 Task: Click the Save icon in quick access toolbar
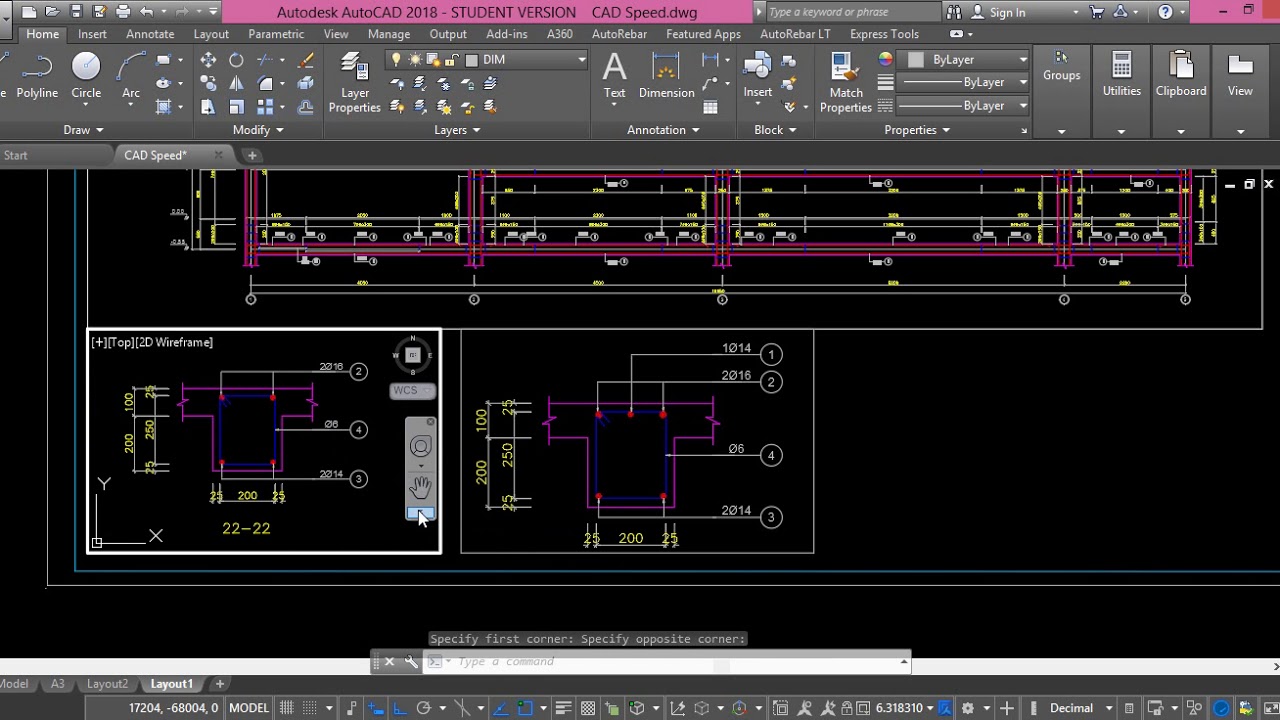75,12
